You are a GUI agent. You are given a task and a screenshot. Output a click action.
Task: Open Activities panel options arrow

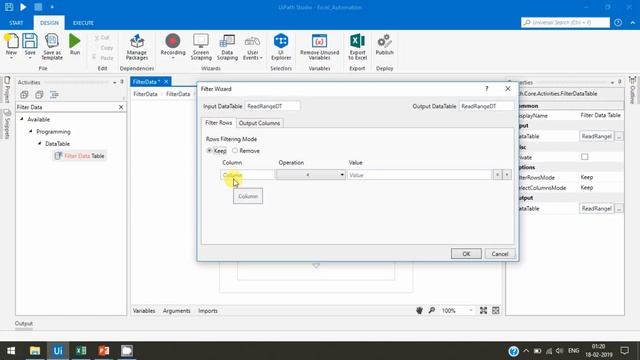pos(114,82)
